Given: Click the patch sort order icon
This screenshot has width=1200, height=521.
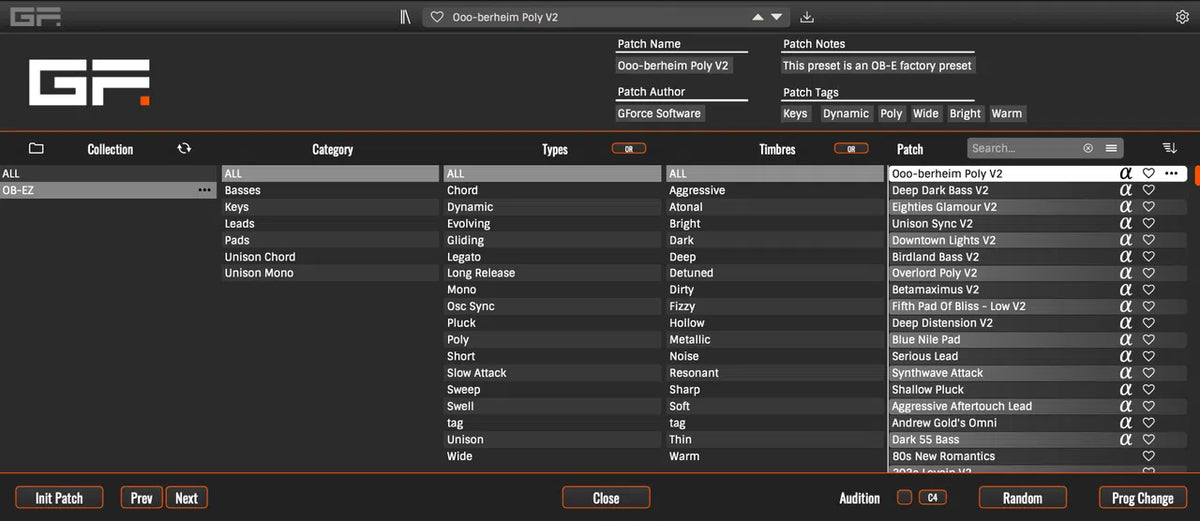Looking at the screenshot, I should coord(1170,148).
